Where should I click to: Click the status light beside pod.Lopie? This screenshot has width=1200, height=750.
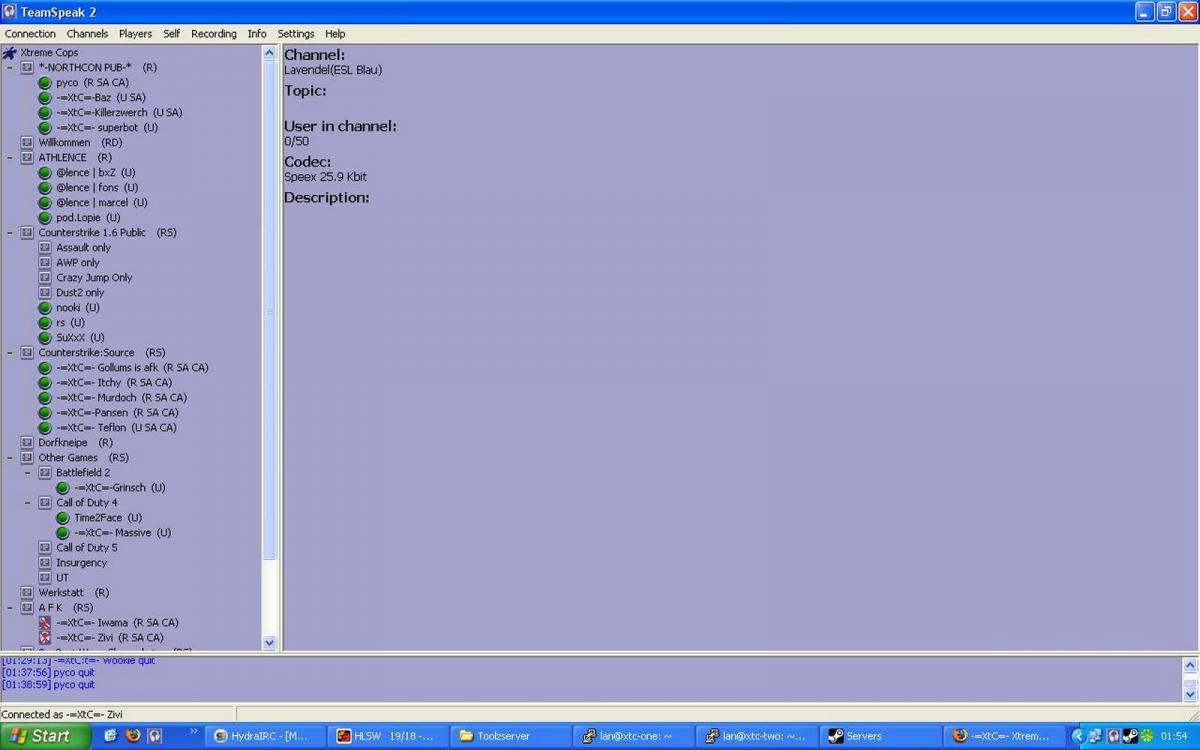[45, 218]
